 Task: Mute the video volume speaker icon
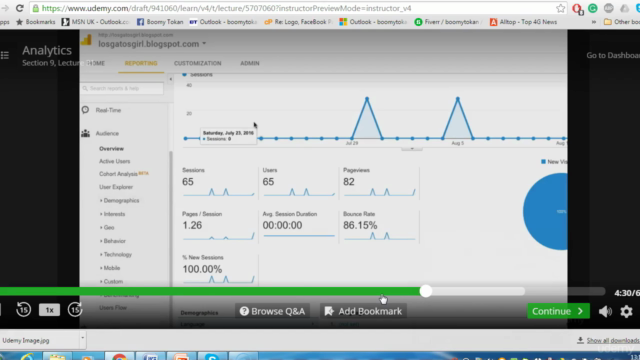pyautogui.click(x=605, y=311)
